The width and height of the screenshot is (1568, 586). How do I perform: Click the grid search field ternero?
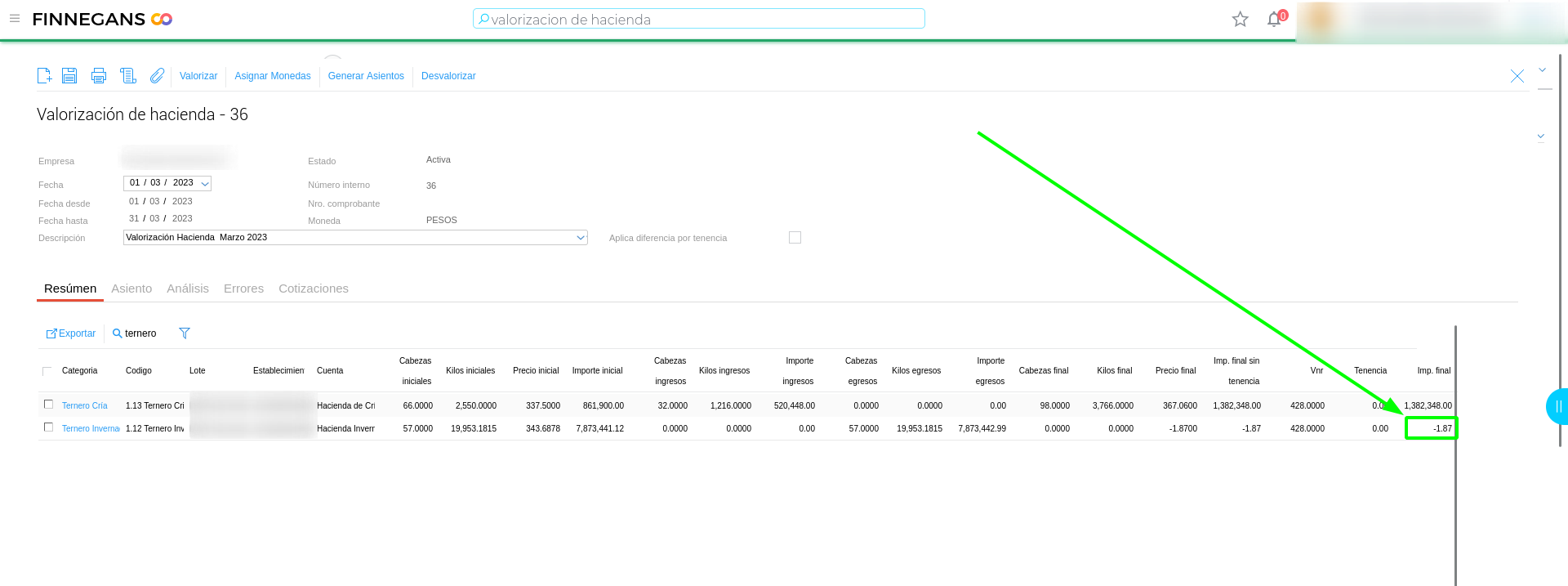(140, 333)
